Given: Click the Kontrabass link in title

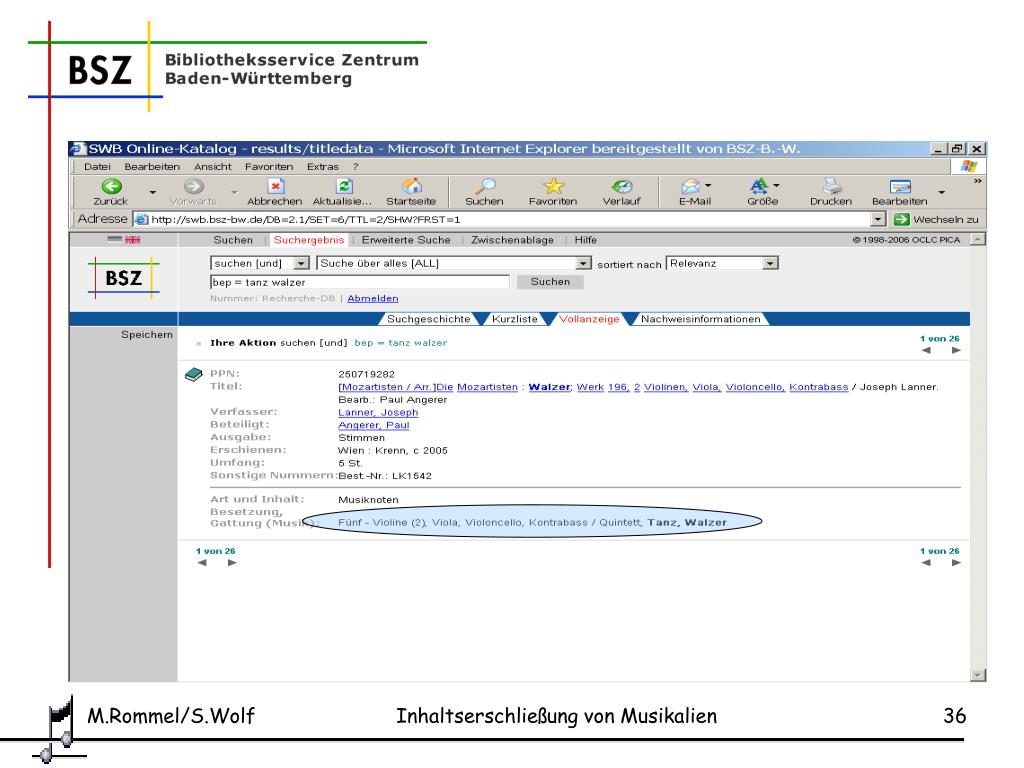Looking at the screenshot, I should point(818,387).
